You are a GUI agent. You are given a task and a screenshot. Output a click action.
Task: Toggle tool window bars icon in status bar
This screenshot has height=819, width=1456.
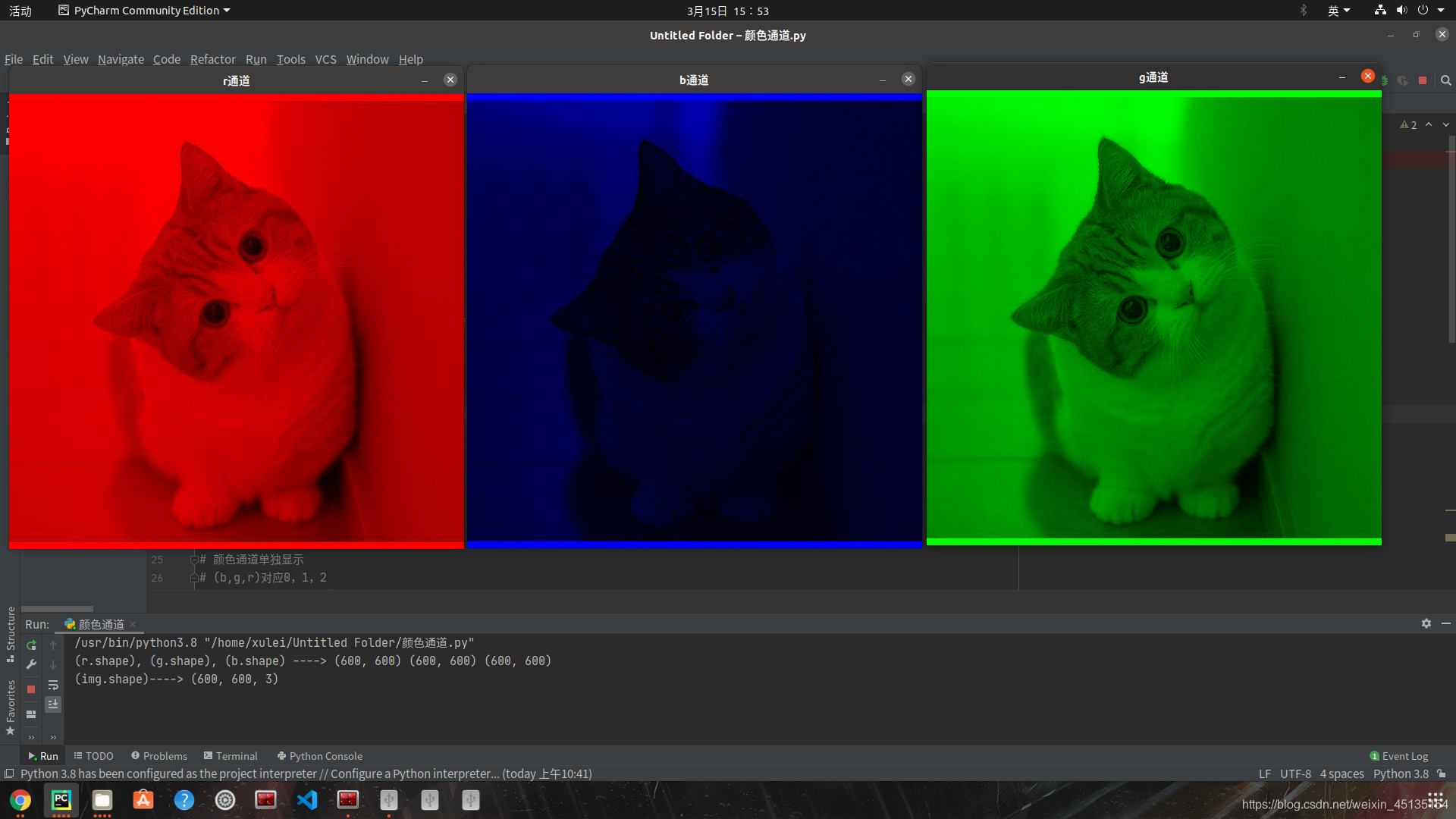[x=9, y=773]
